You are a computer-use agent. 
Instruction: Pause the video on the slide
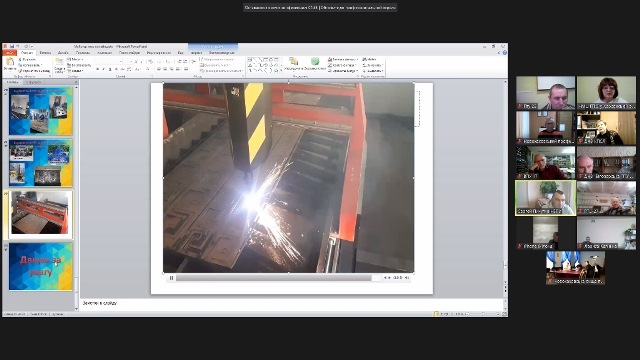click(x=171, y=278)
